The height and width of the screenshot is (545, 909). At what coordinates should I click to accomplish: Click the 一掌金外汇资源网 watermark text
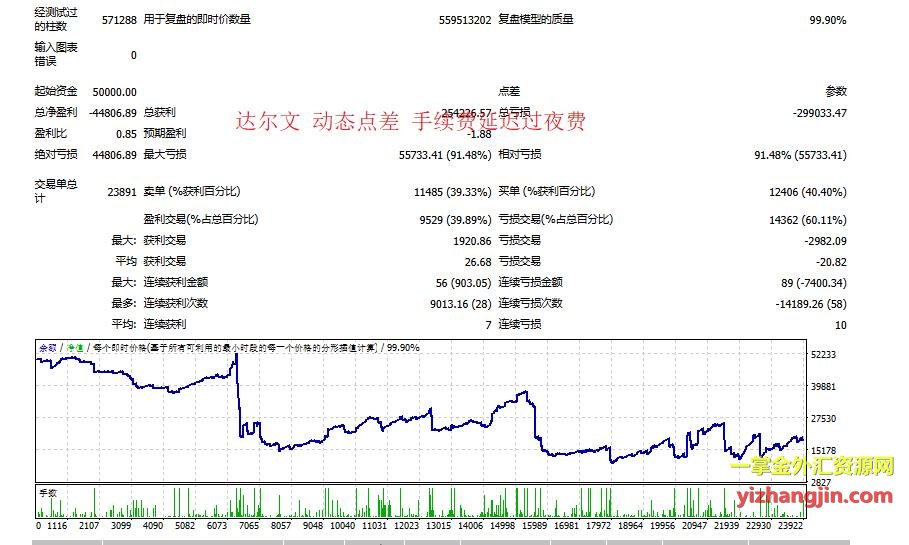(812, 467)
